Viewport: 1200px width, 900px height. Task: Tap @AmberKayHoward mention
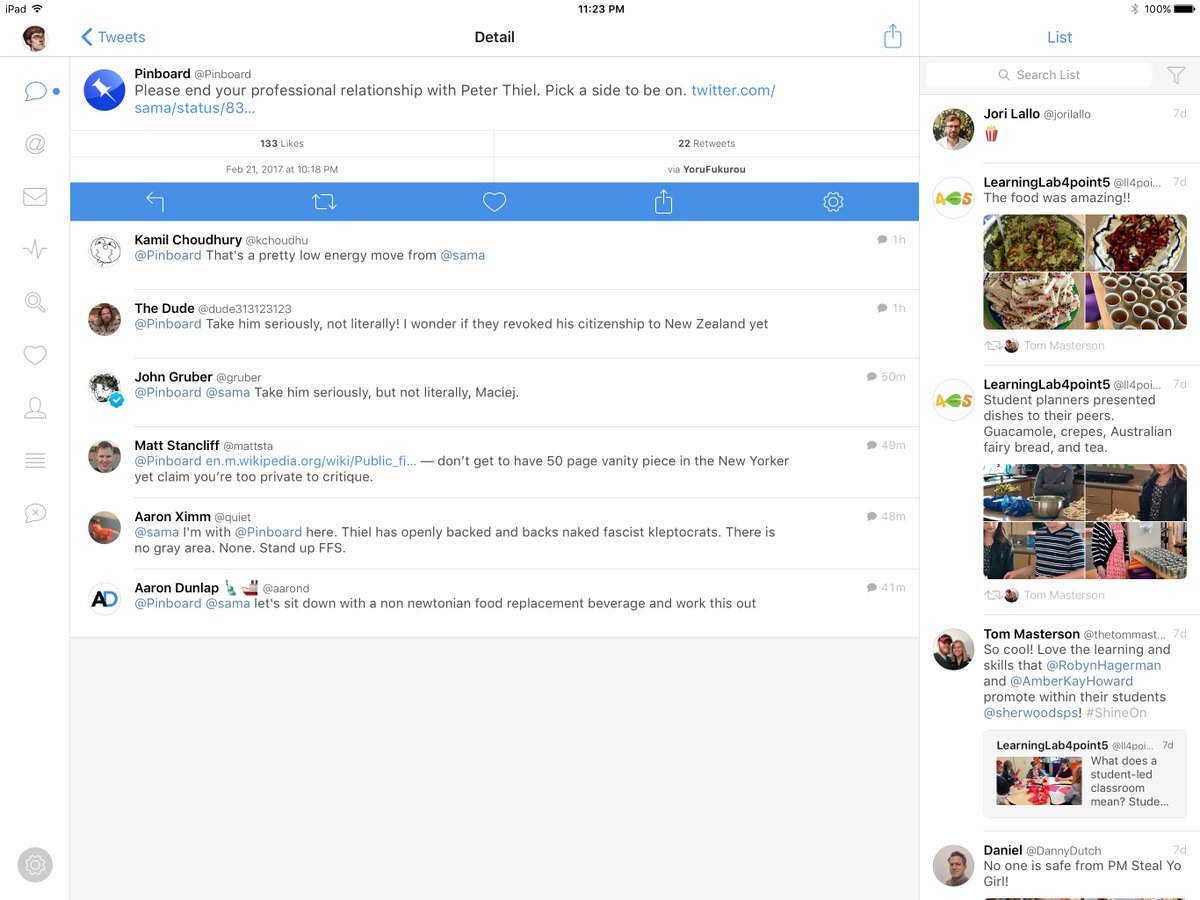(1071, 681)
